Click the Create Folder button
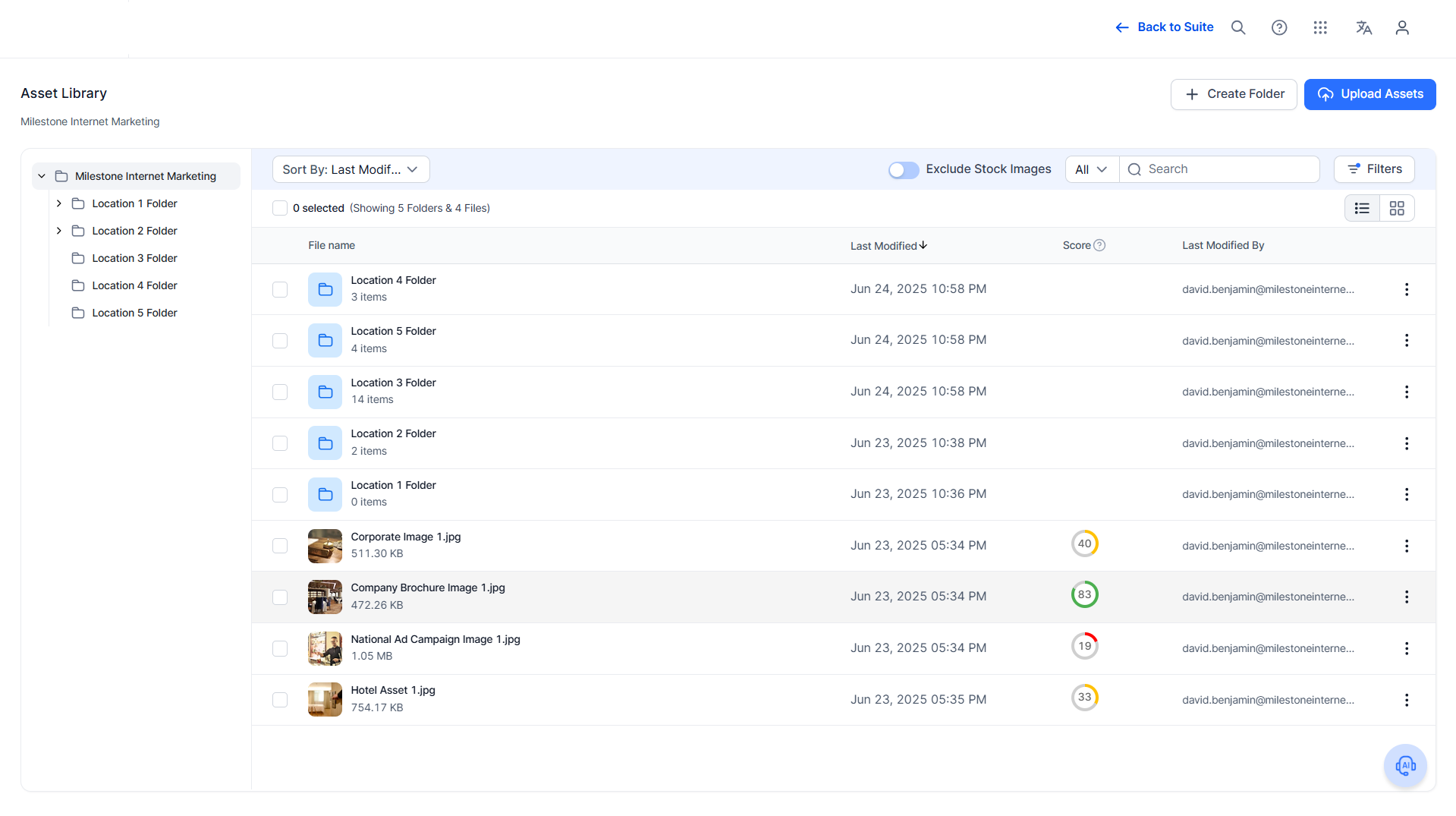 click(1234, 94)
